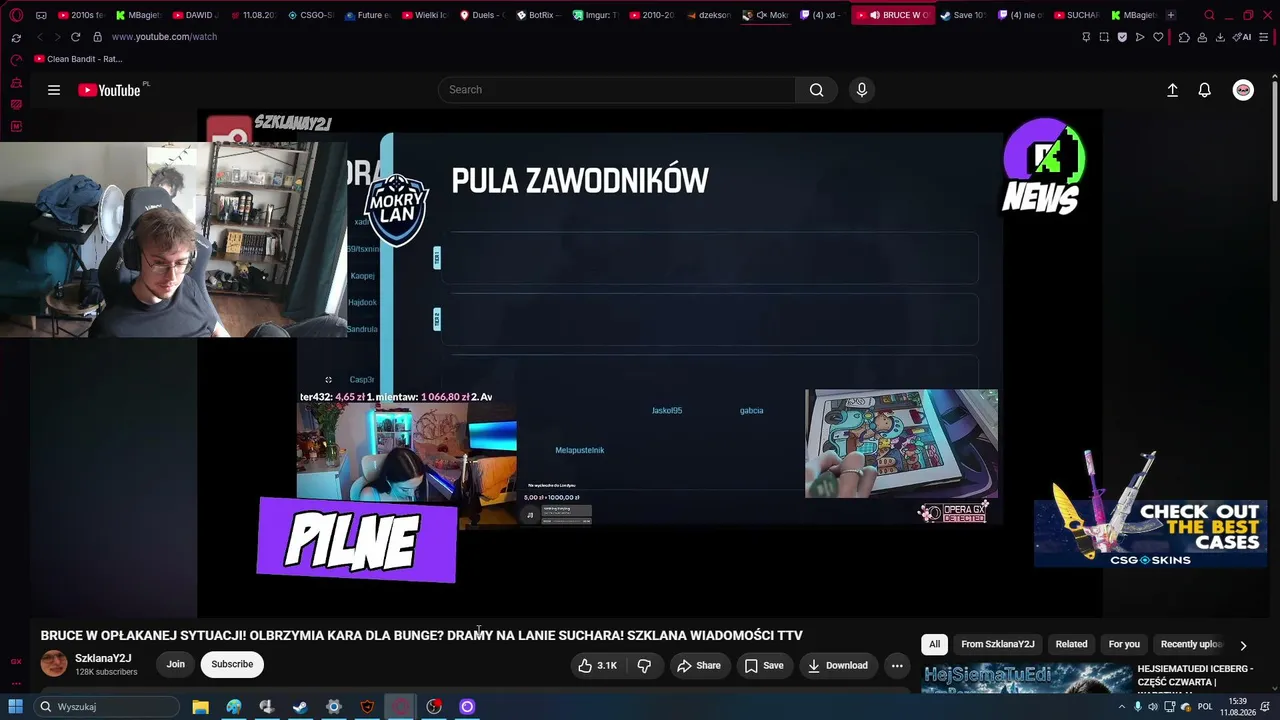Select the Related filter chip
1280x720 pixels.
1071,644
